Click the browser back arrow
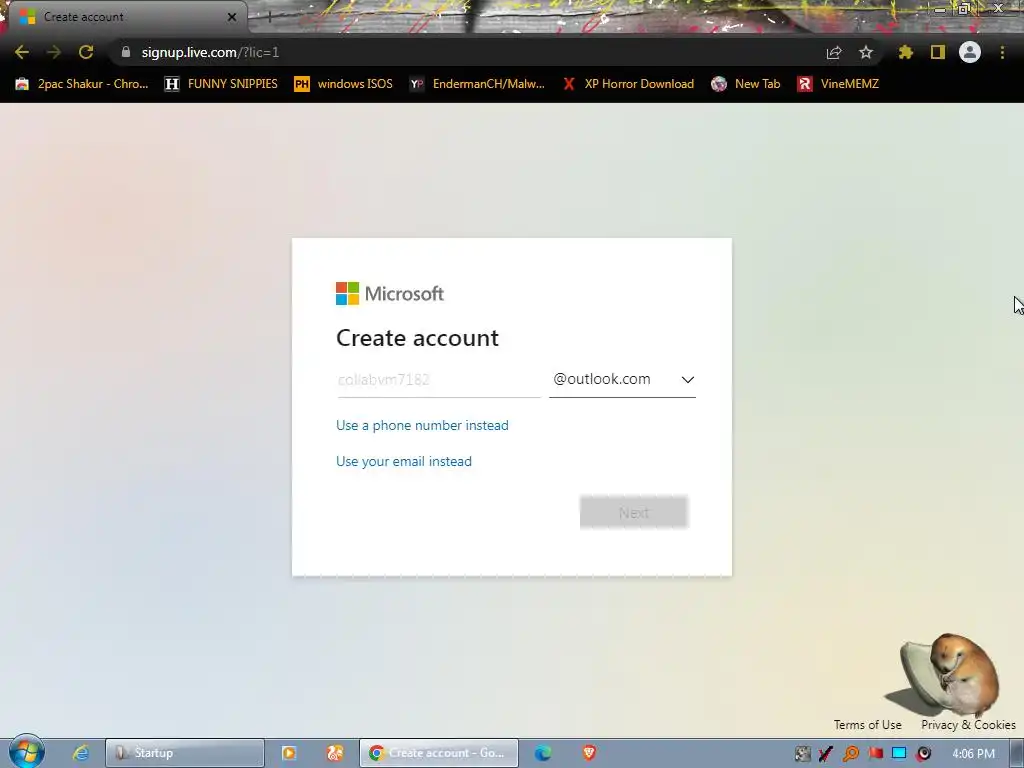This screenshot has height=768, width=1024. coord(22,52)
